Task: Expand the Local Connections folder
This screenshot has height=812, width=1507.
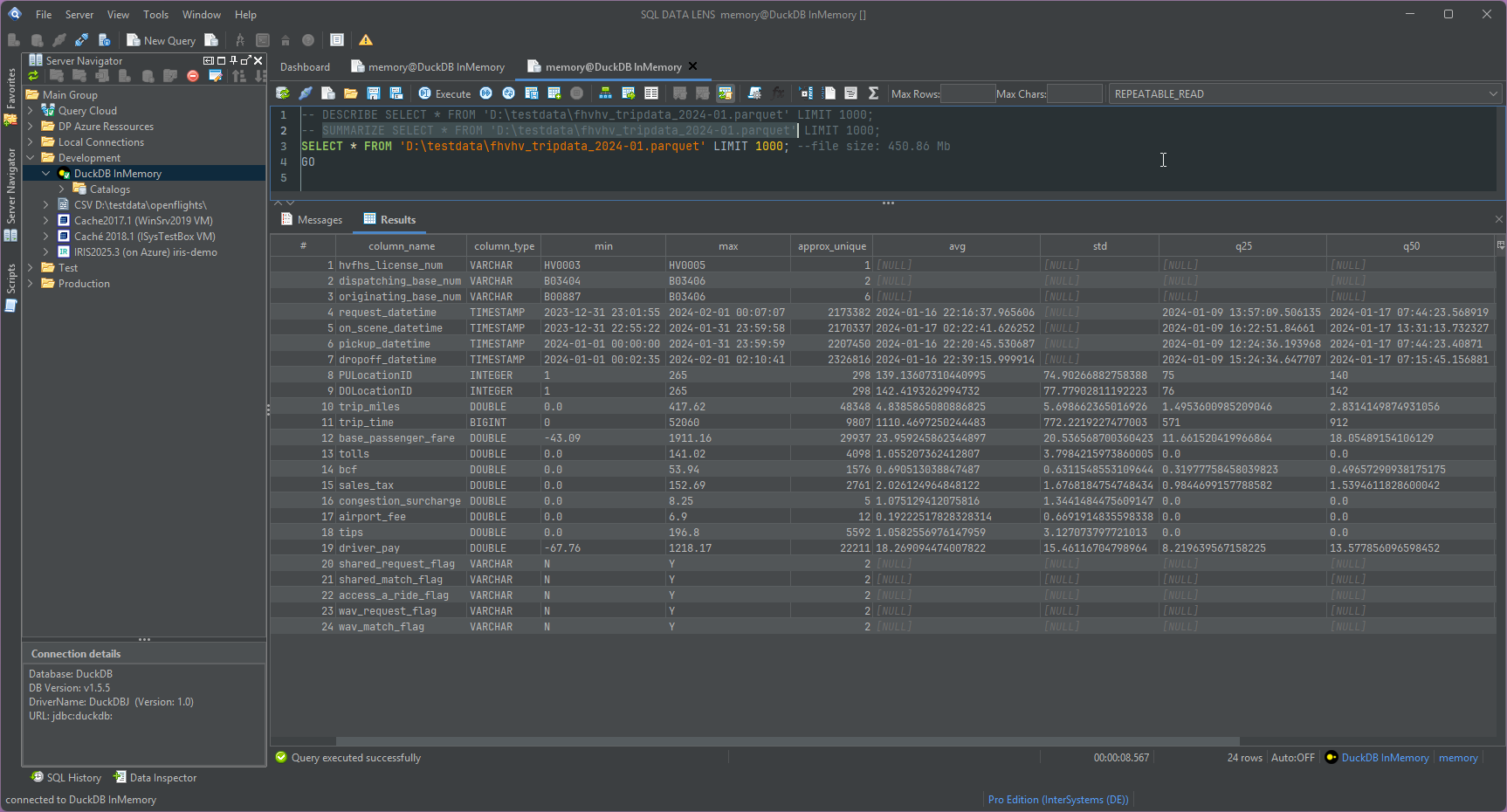Action: [31, 142]
